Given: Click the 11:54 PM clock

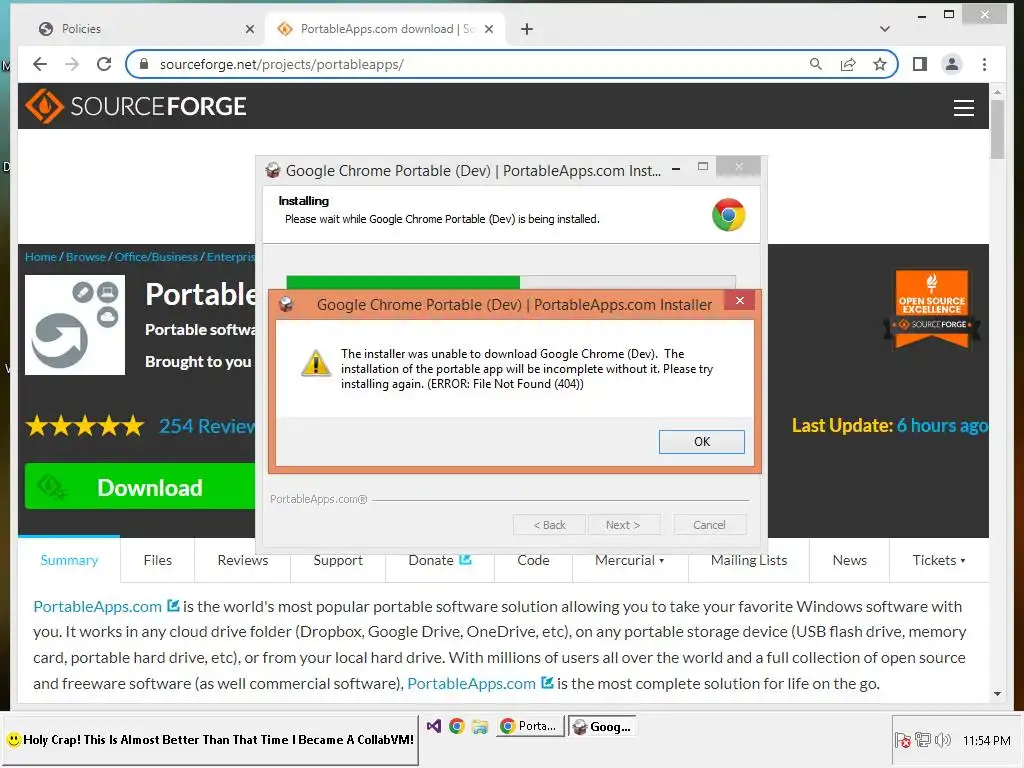Looking at the screenshot, I should click(x=986, y=740).
